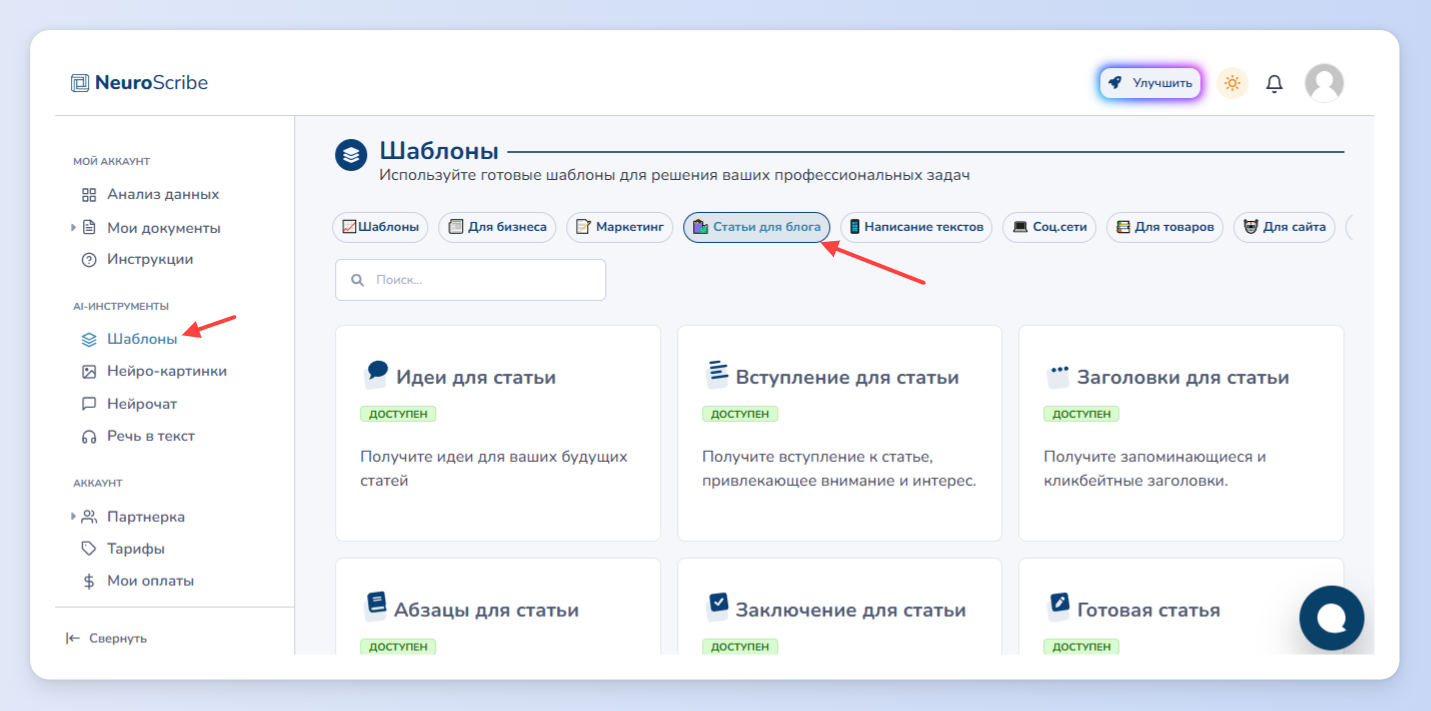
Task: Open the notifications bell
Action: (x=1274, y=84)
